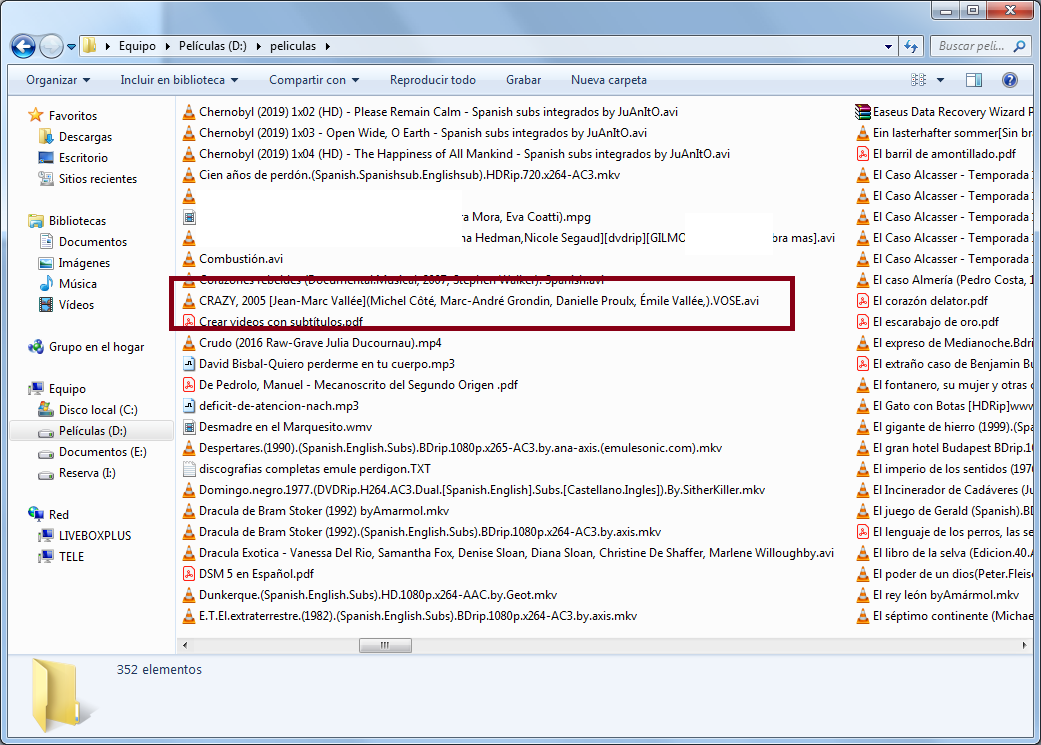Expand the arrow after Equipo in address bar

165,46
